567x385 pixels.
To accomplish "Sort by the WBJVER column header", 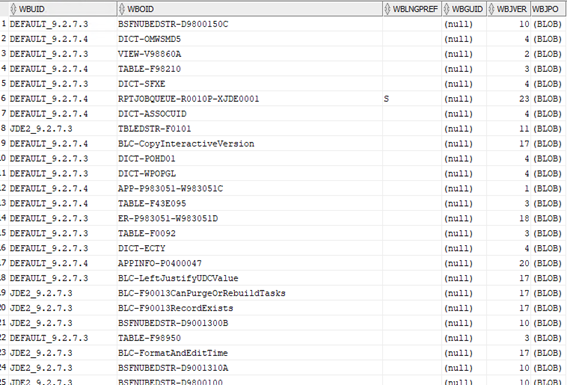I will 509,9.
